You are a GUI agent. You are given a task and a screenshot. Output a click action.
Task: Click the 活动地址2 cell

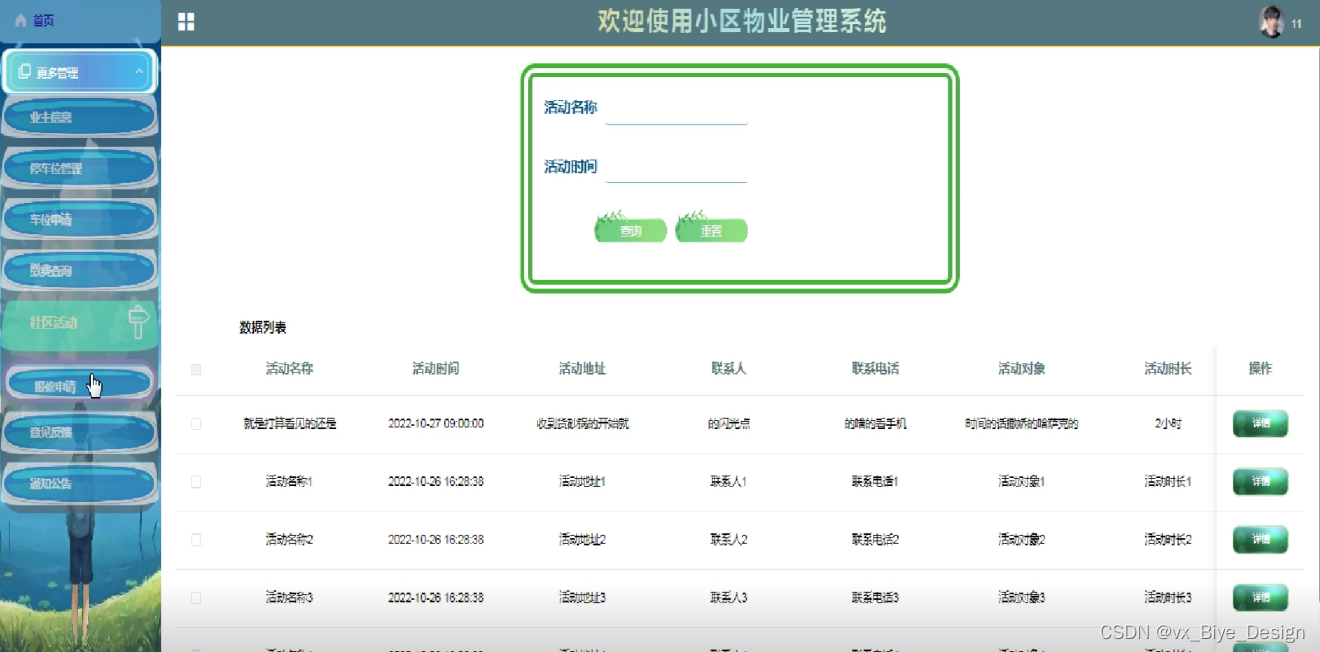(582, 540)
